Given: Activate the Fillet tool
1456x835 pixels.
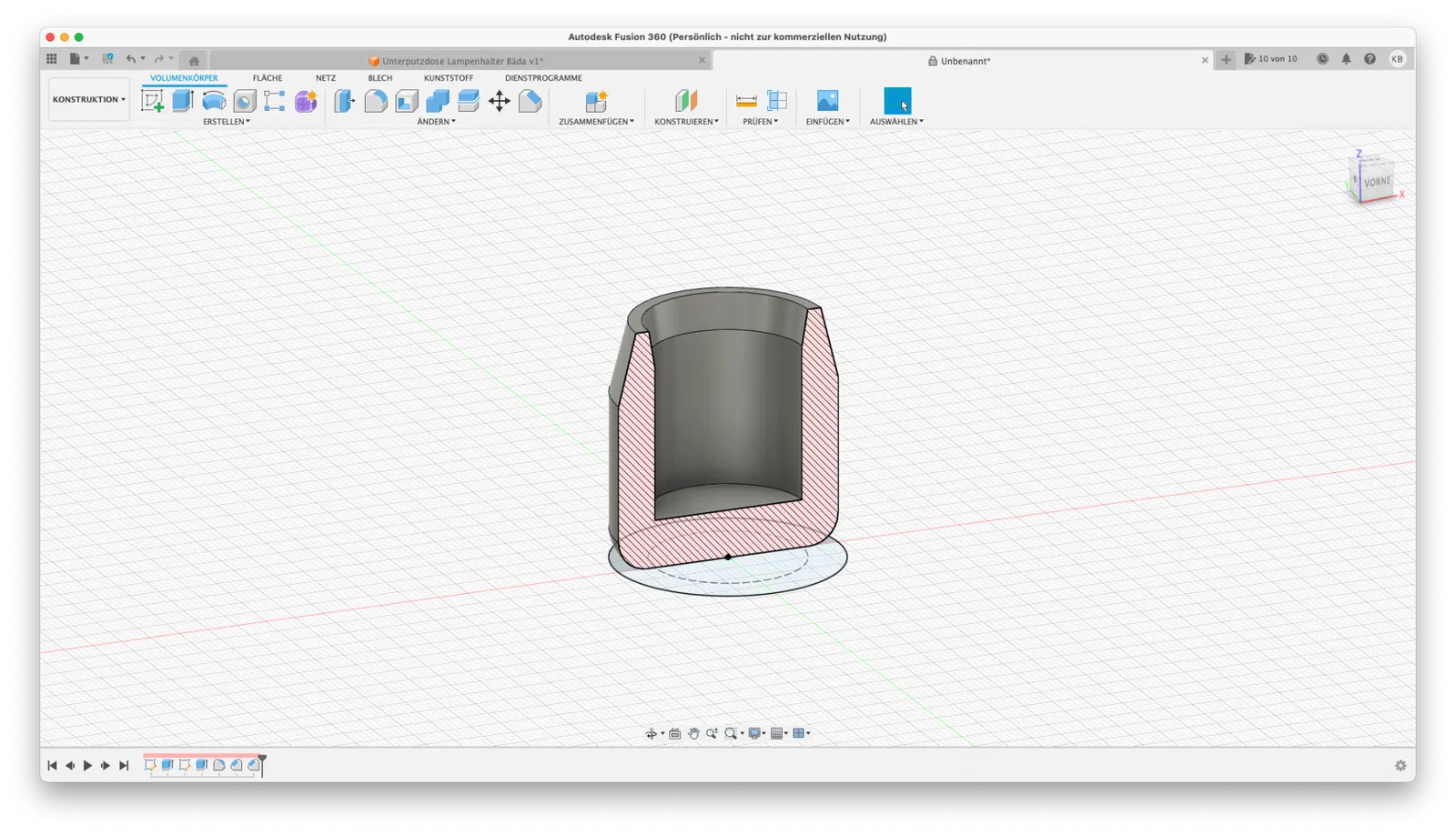Looking at the screenshot, I should pyautogui.click(x=376, y=101).
